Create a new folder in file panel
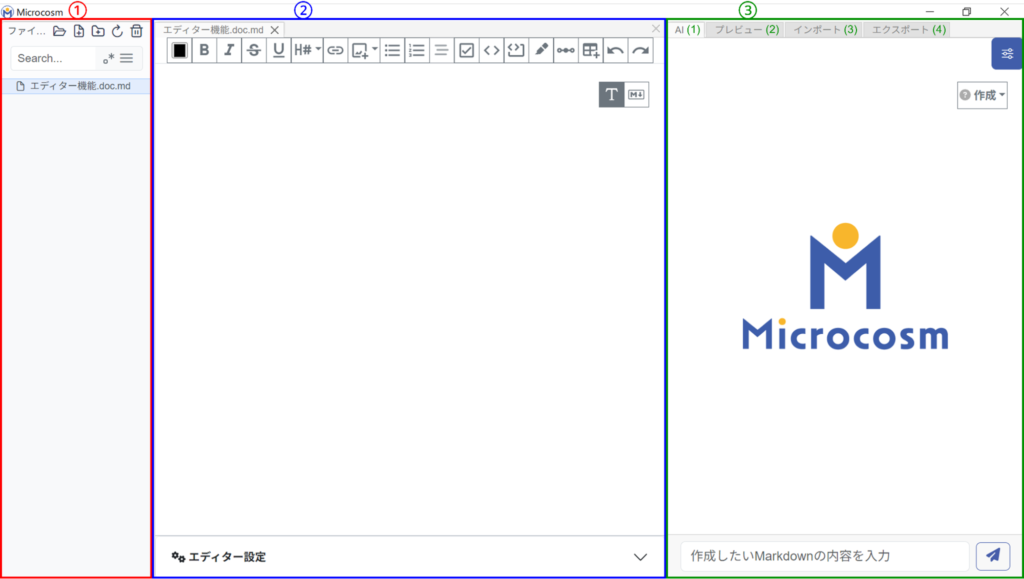This screenshot has height=579, width=1024. coord(98,31)
